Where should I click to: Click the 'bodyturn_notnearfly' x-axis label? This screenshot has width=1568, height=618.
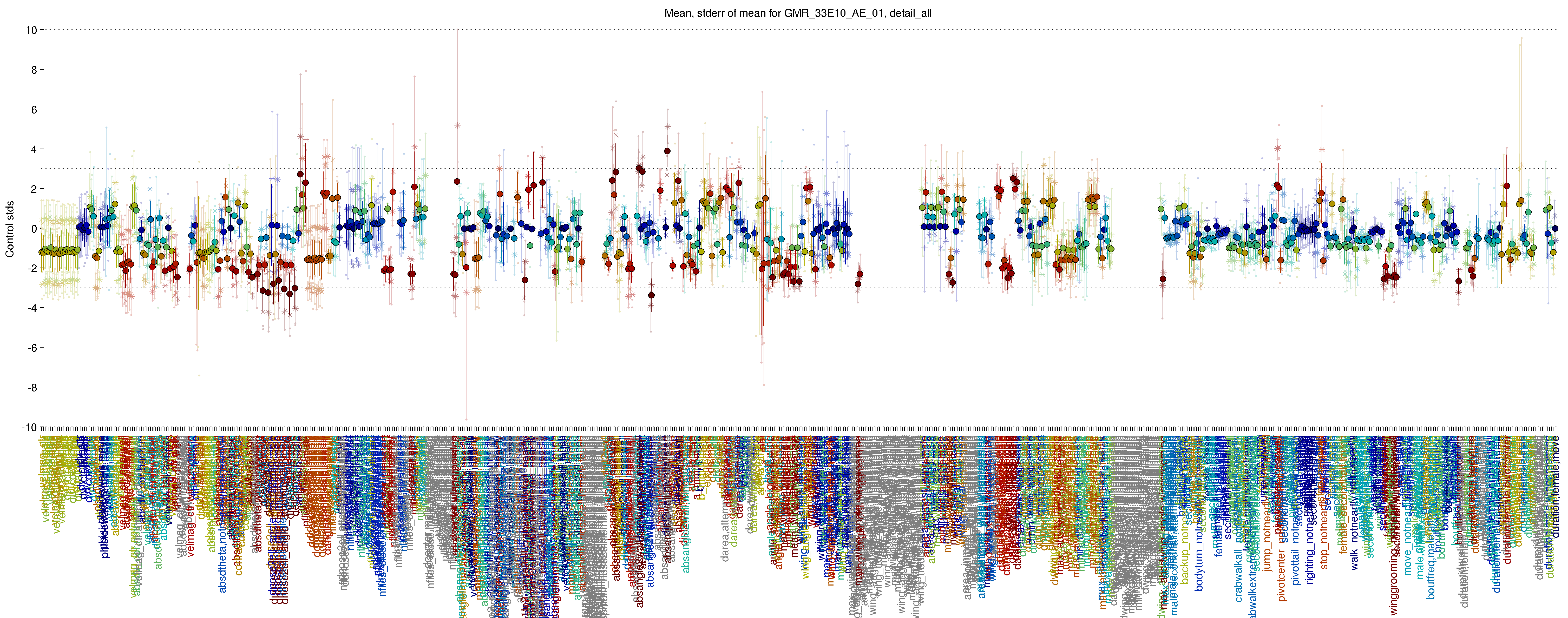tap(1199, 544)
